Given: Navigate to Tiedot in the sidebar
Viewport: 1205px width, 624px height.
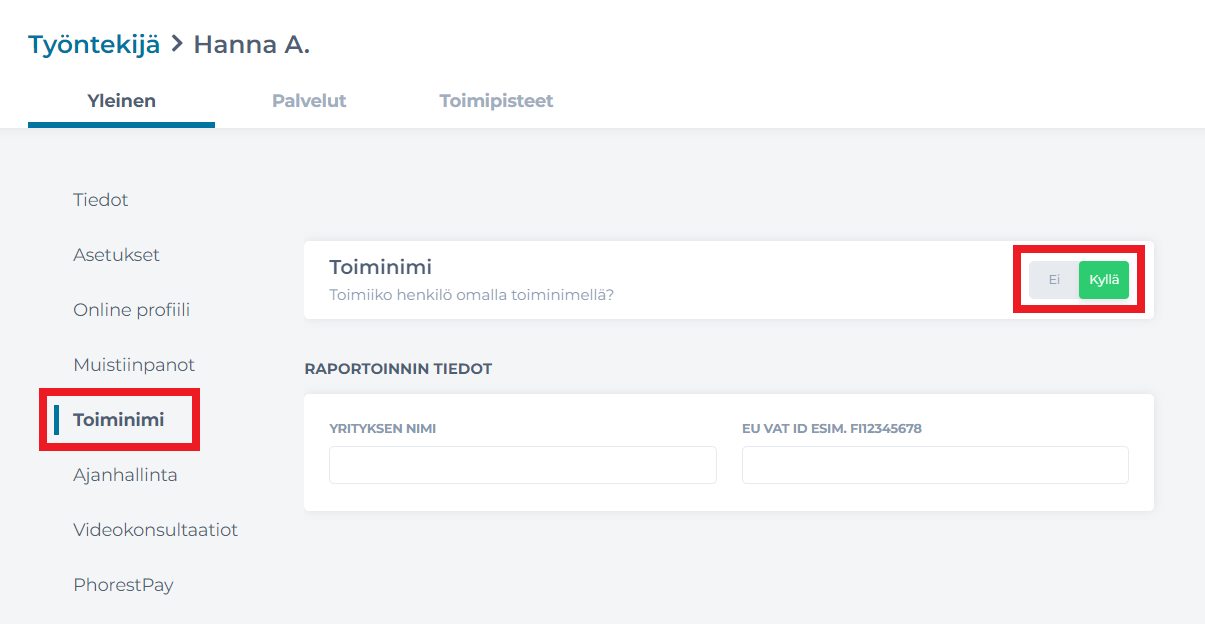Looking at the screenshot, I should point(100,199).
